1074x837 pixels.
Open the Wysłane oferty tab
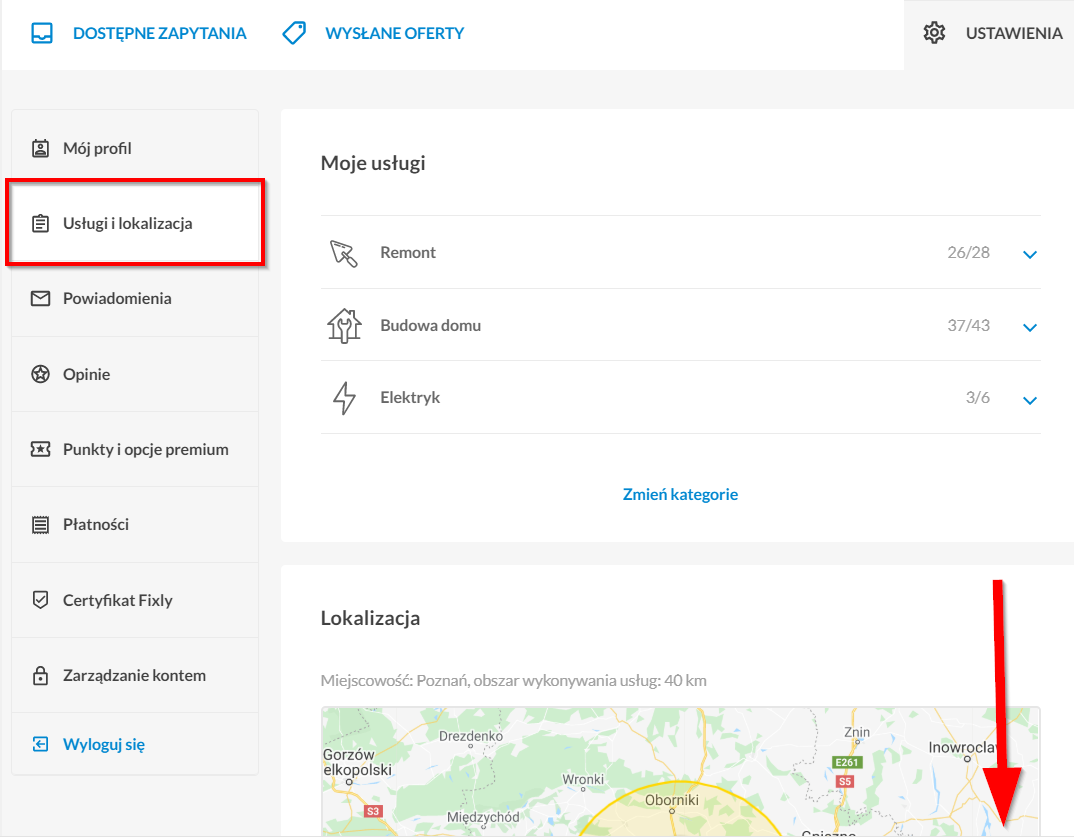(x=395, y=33)
